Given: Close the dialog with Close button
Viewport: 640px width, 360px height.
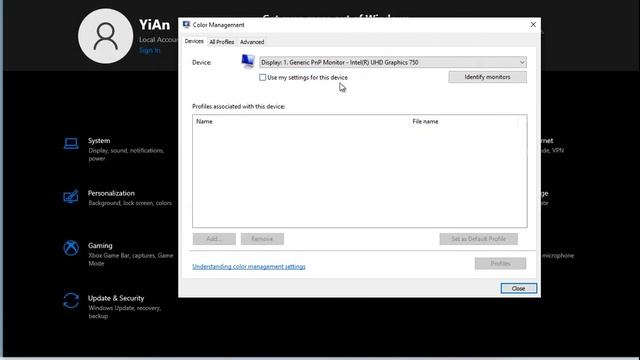Looking at the screenshot, I should (x=518, y=288).
